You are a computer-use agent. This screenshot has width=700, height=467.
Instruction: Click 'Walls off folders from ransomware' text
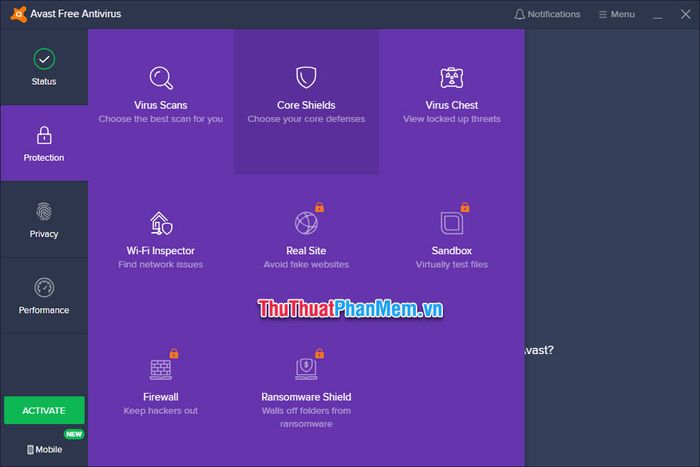306,417
